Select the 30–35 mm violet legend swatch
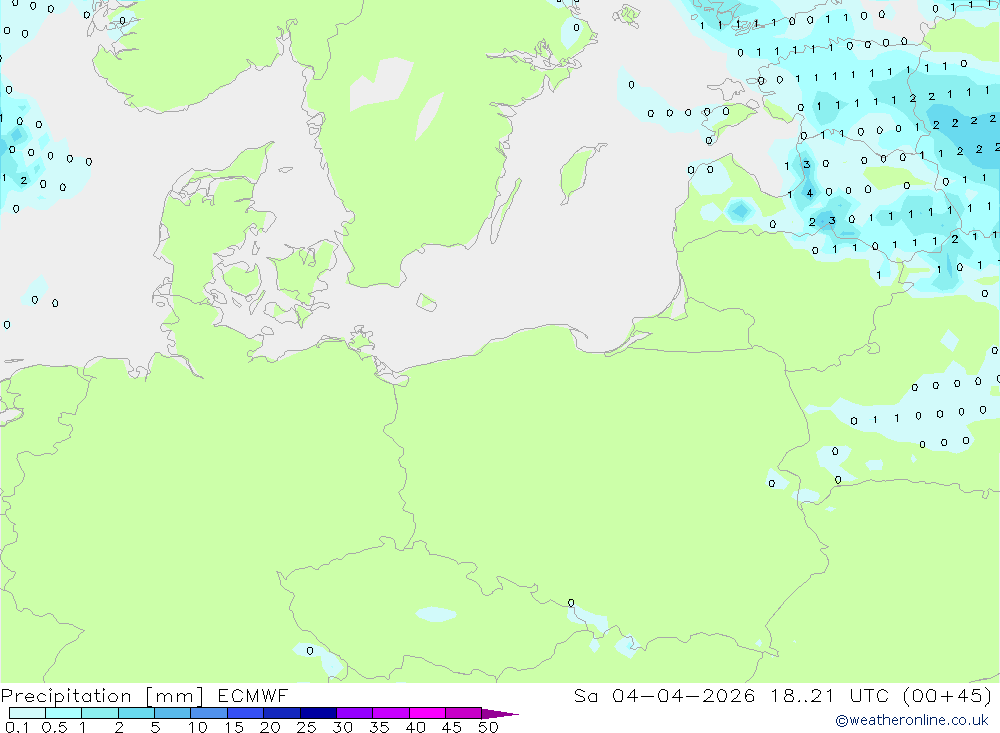 coord(354,713)
